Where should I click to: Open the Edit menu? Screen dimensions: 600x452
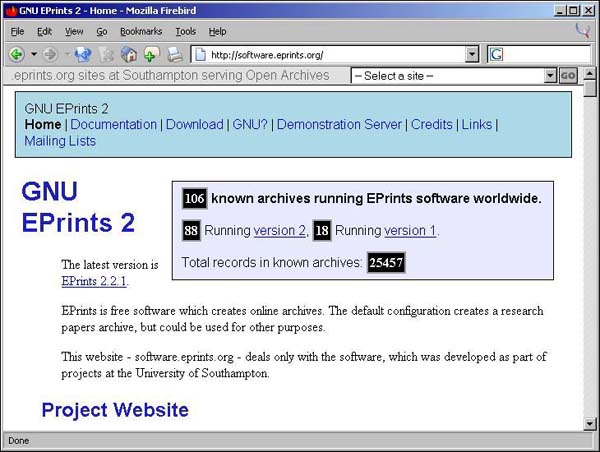coord(44,31)
